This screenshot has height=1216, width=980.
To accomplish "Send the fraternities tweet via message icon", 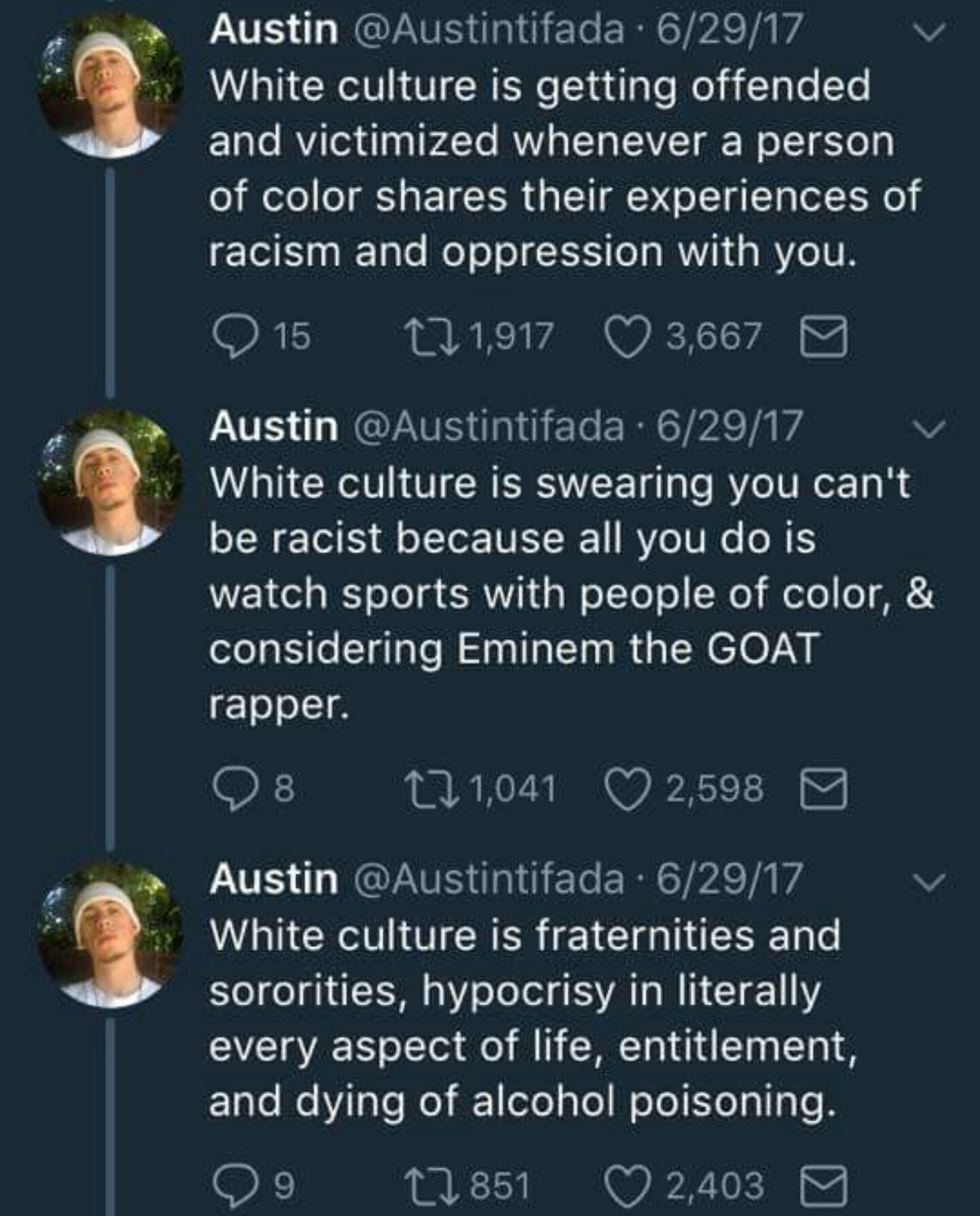I will point(824,1185).
